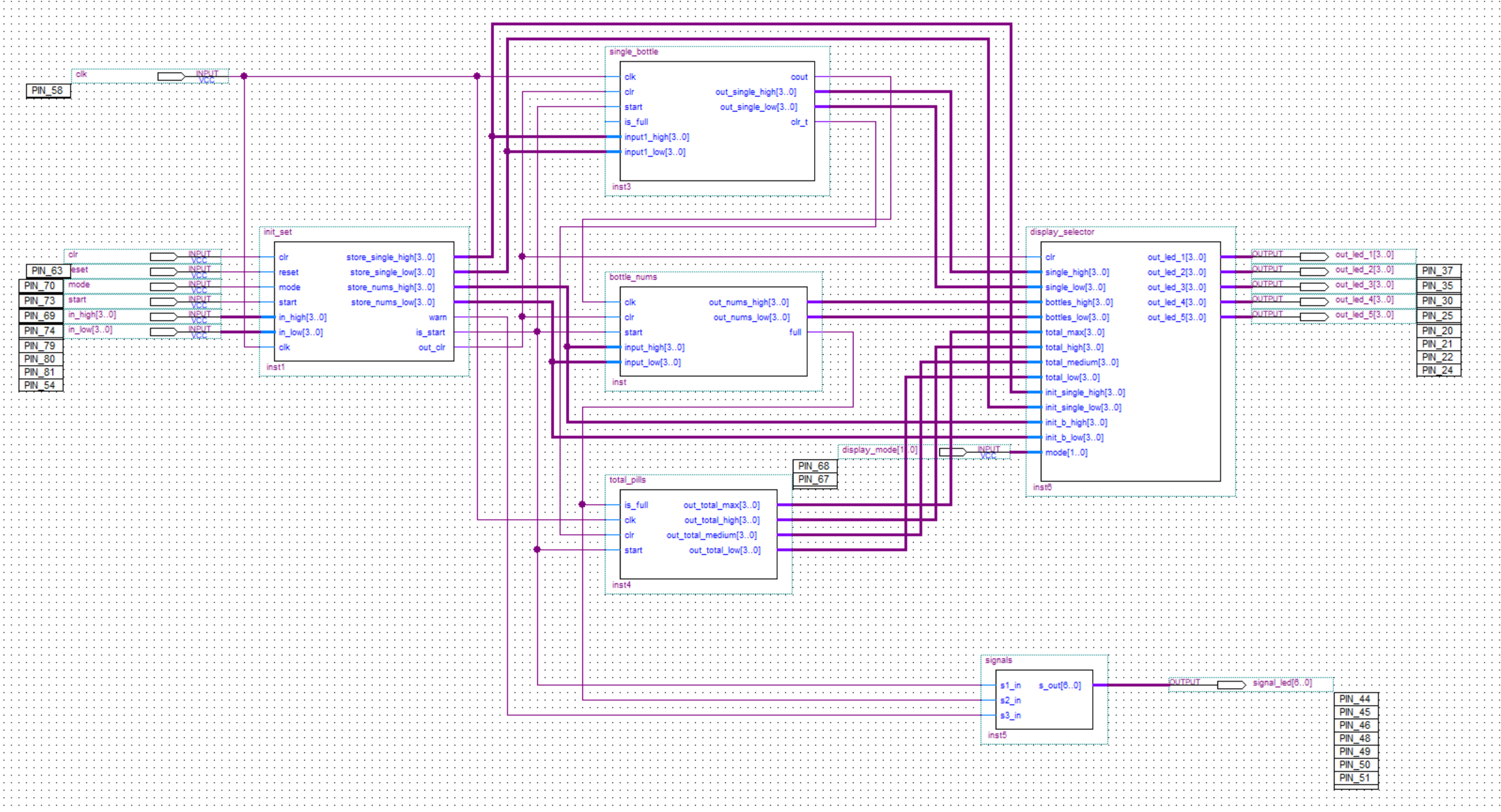
Task: Click the clk input pin symbol
Action: pos(171,76)
